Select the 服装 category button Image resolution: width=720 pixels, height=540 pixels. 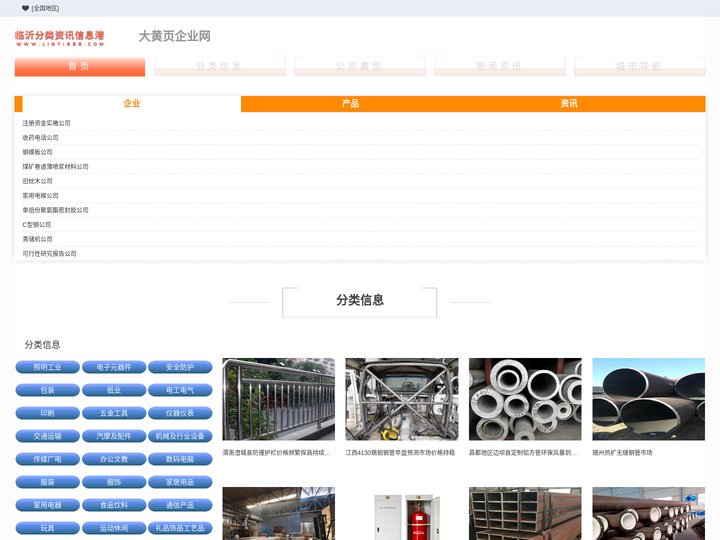point(48,482)
